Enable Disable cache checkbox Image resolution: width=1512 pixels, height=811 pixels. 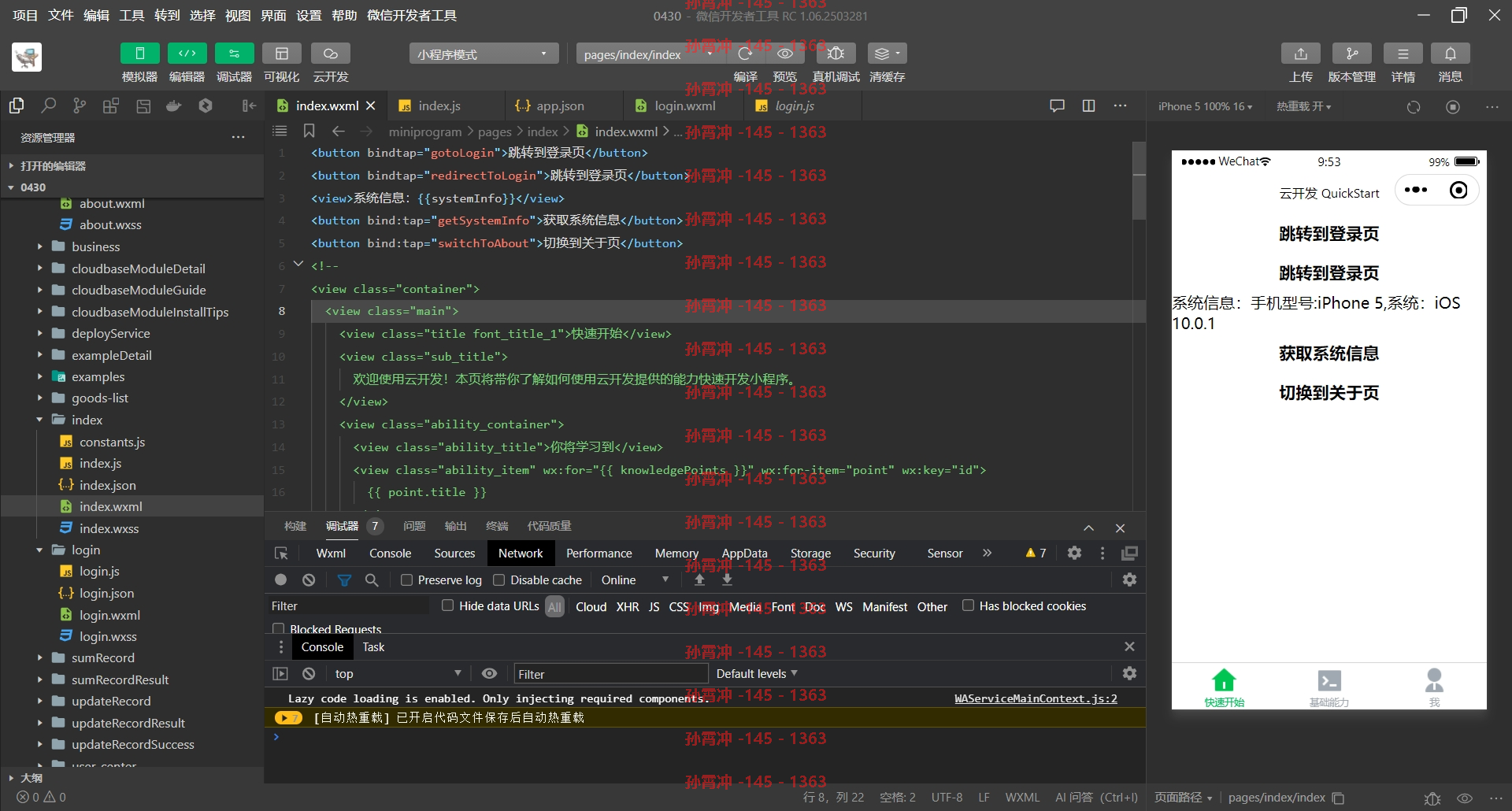tap(498, 580)
